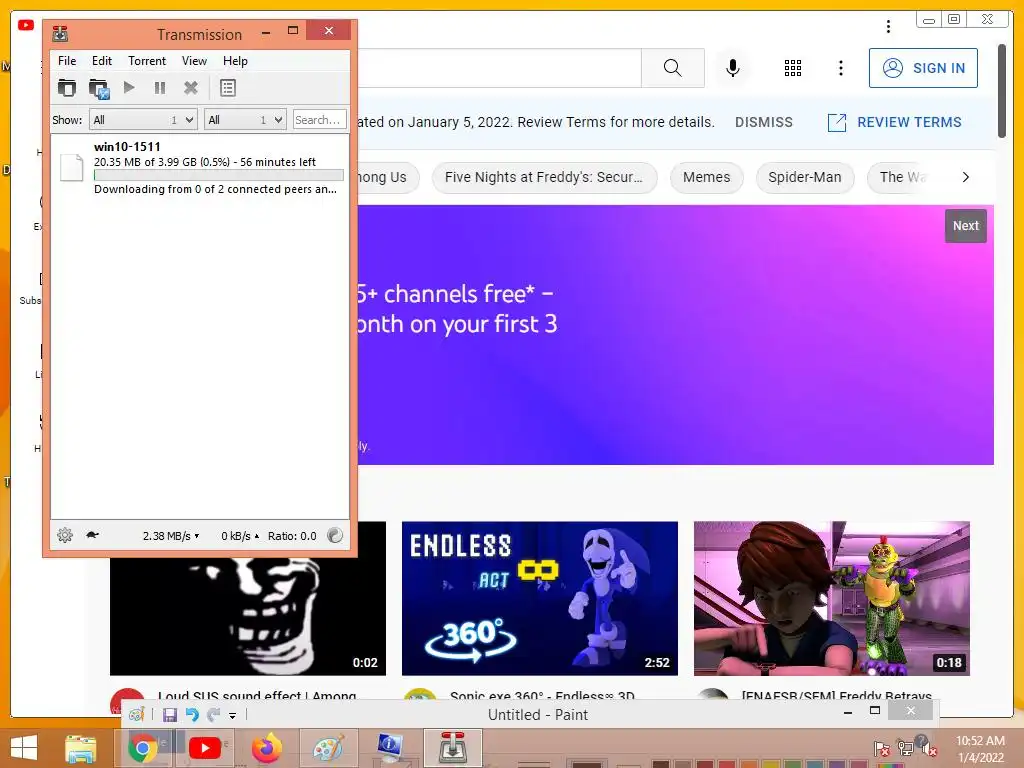Screen dimensions: 1024x768
Task: Switch to Chrome on taskbar
Action: (x=142, y=748)
